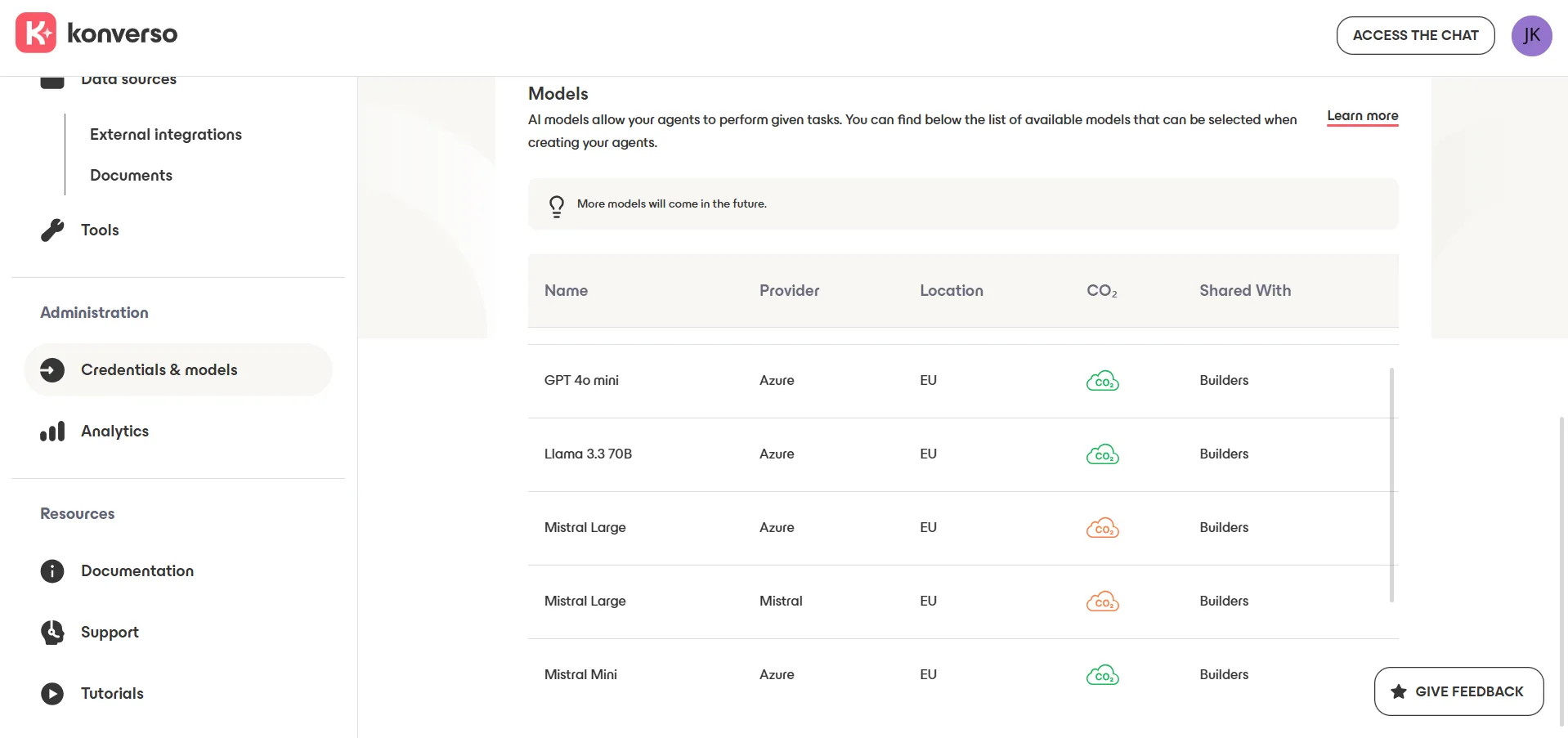Click Azure provider in Llama 3.3 70B row

(777, 454)
